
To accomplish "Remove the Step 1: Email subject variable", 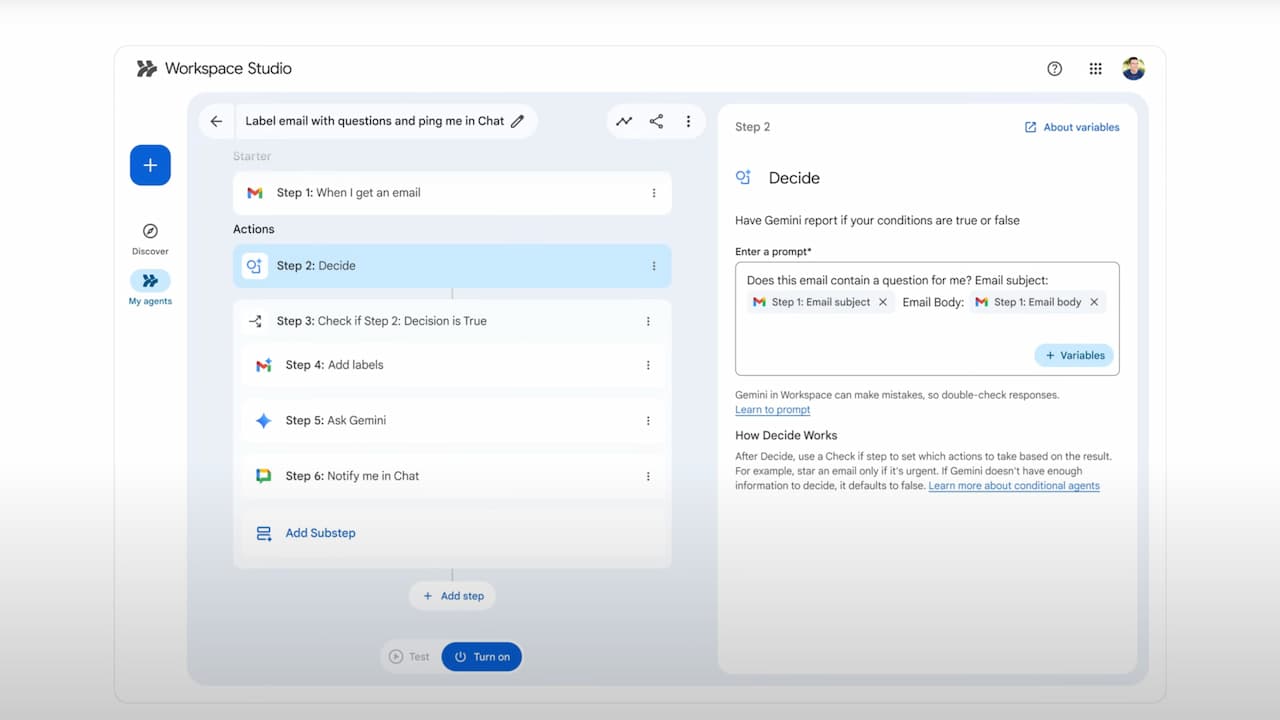I will (883, 302).
